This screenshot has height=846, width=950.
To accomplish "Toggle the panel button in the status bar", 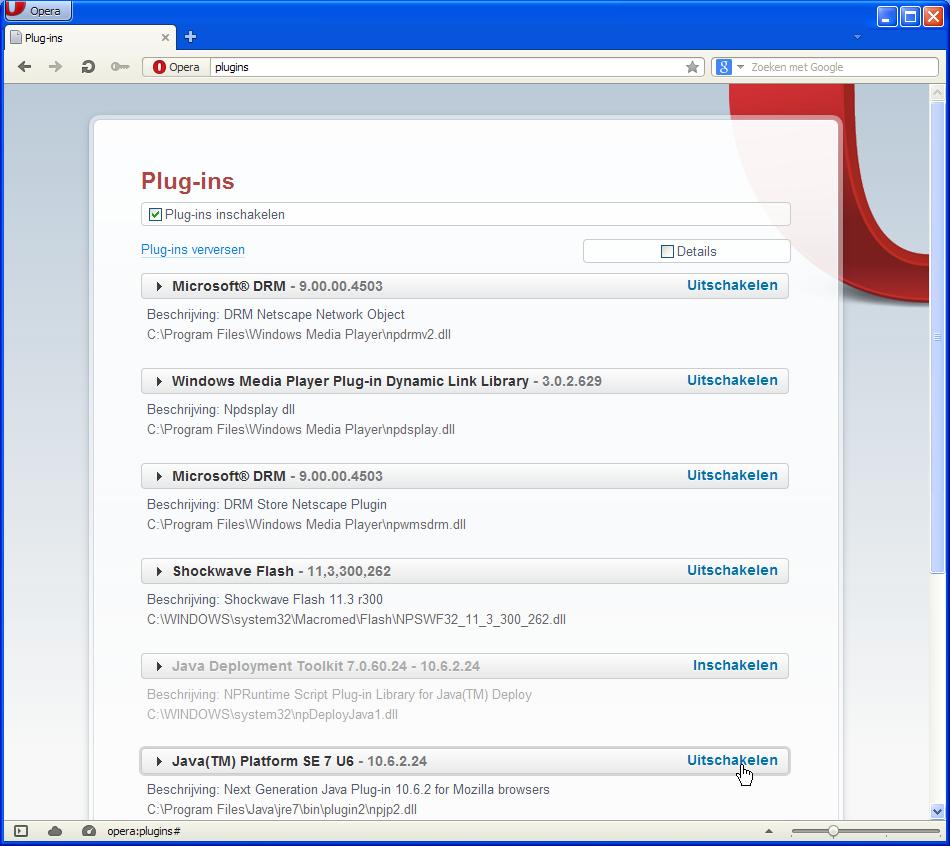I will coord(21,831).
